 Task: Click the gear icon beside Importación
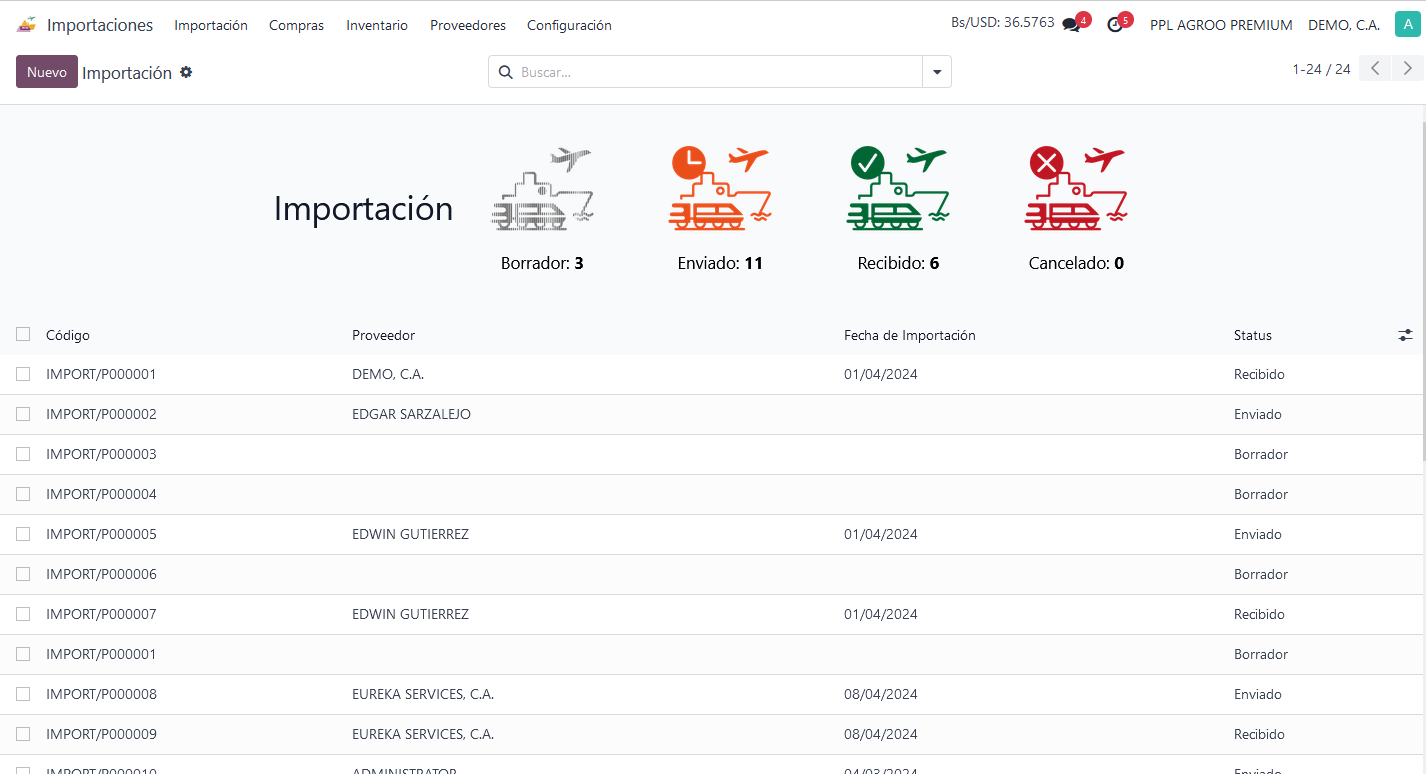[x=186, y=72]
